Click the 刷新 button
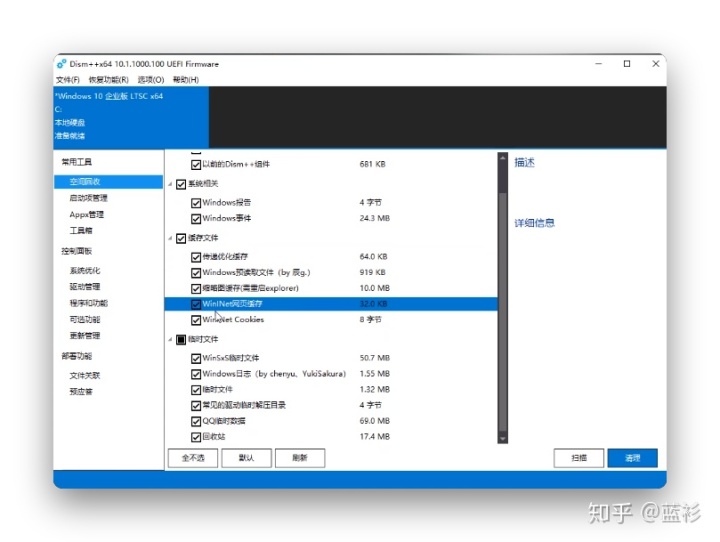The width and height of the screenshot is (720, 542). [x=300, y=458]
